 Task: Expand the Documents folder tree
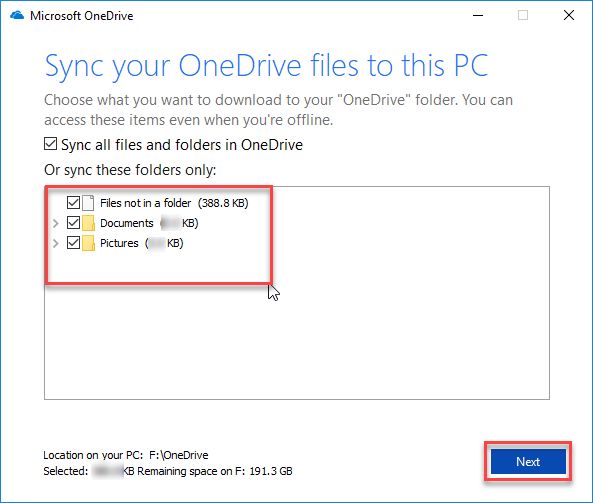(56, 223)
